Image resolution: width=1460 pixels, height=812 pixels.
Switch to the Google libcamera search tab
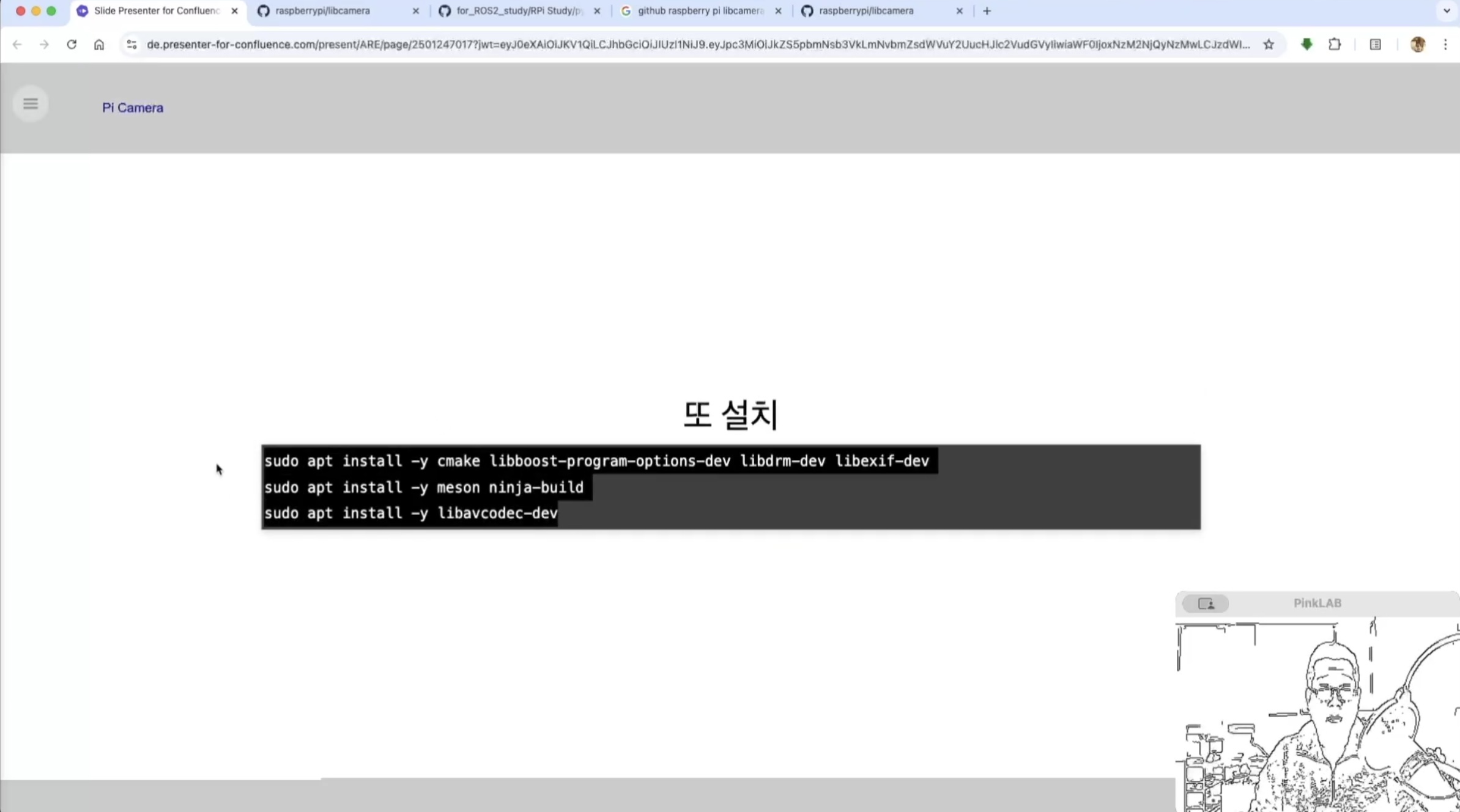700,11
